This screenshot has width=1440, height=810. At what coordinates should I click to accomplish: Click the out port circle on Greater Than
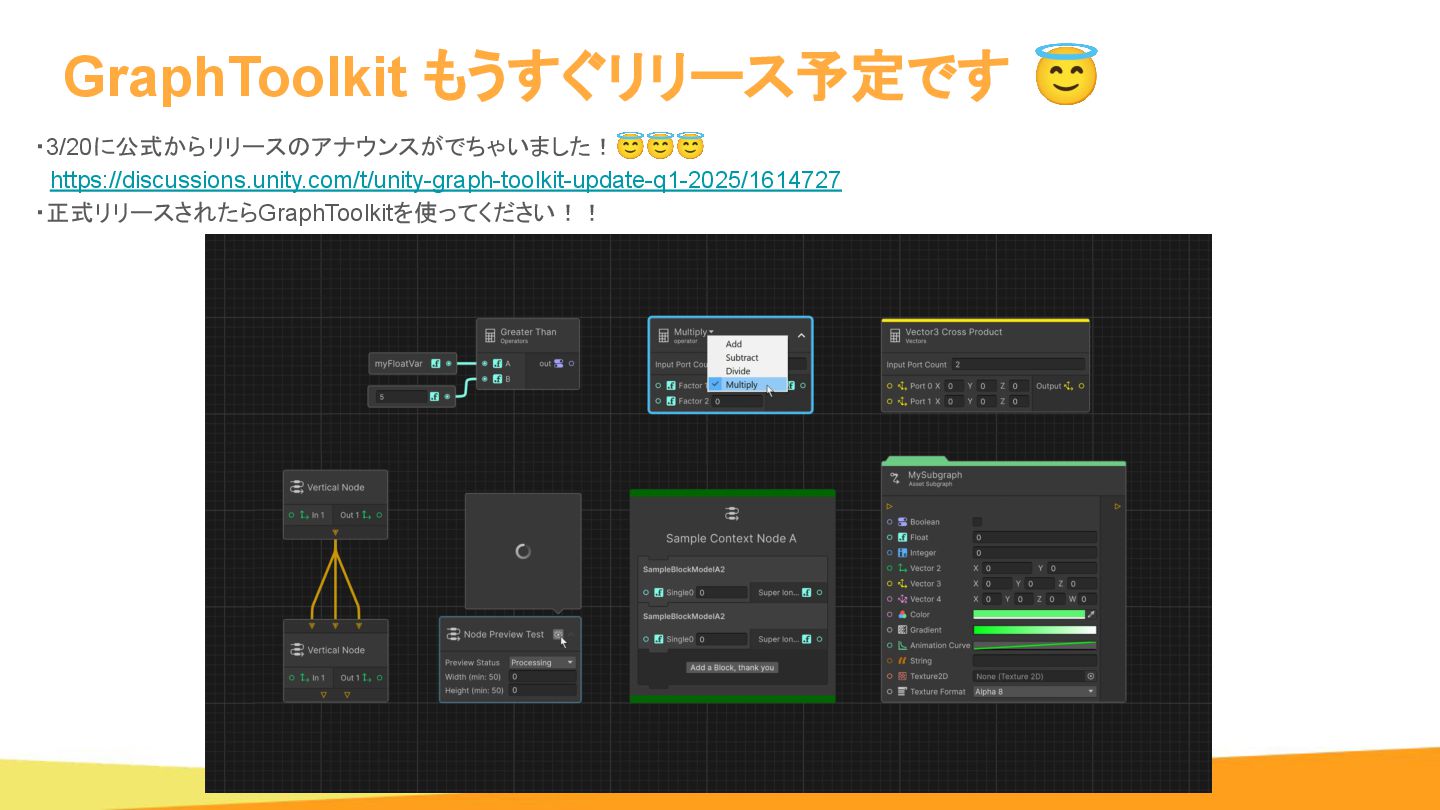tap(571, 363)
